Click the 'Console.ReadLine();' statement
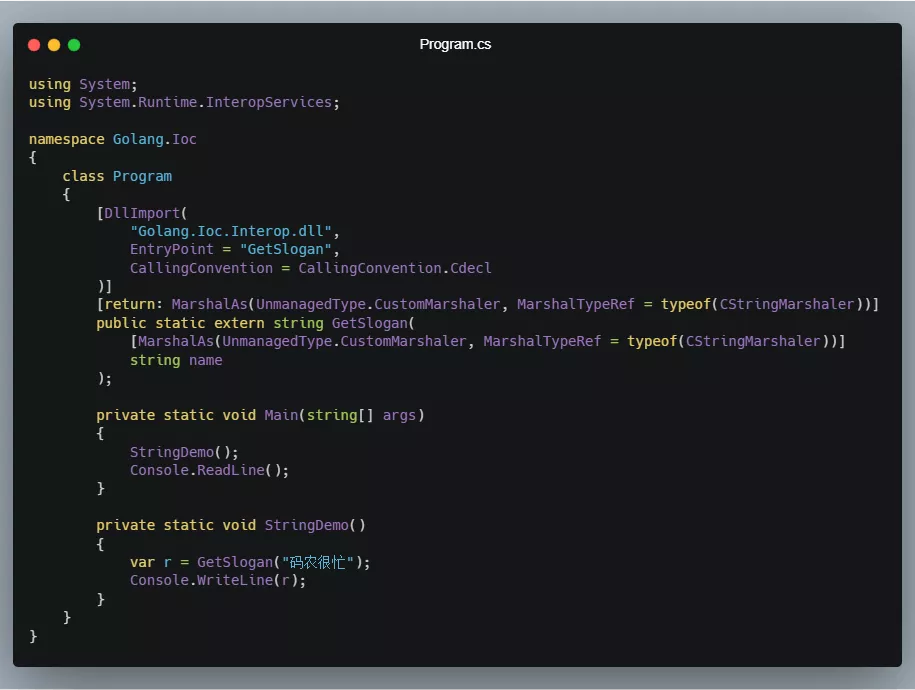915x690 pixels. tap(209, 470)
